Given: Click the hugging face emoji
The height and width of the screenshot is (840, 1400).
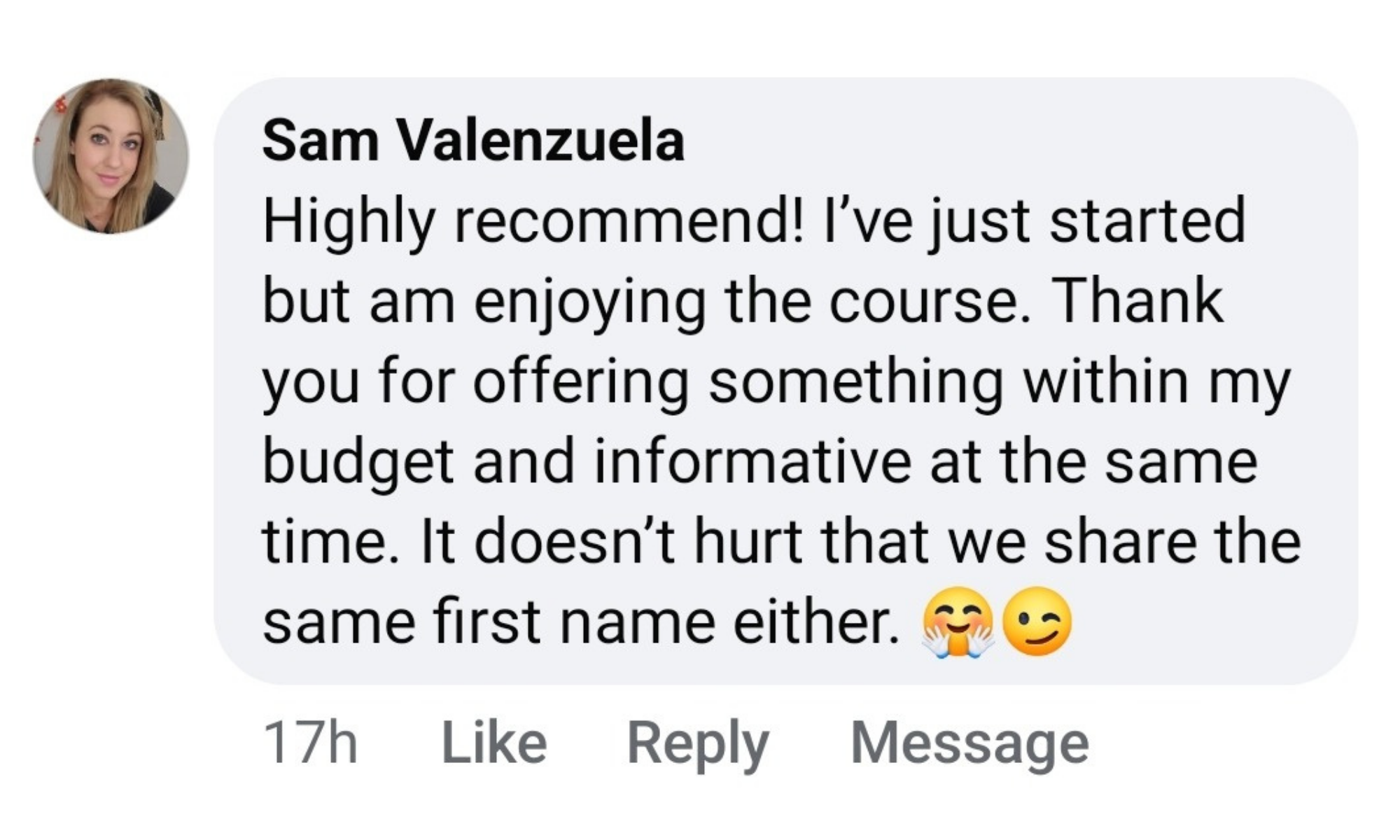Looking at the screenshot, I should pyautogui.click(x=958, y=622).
